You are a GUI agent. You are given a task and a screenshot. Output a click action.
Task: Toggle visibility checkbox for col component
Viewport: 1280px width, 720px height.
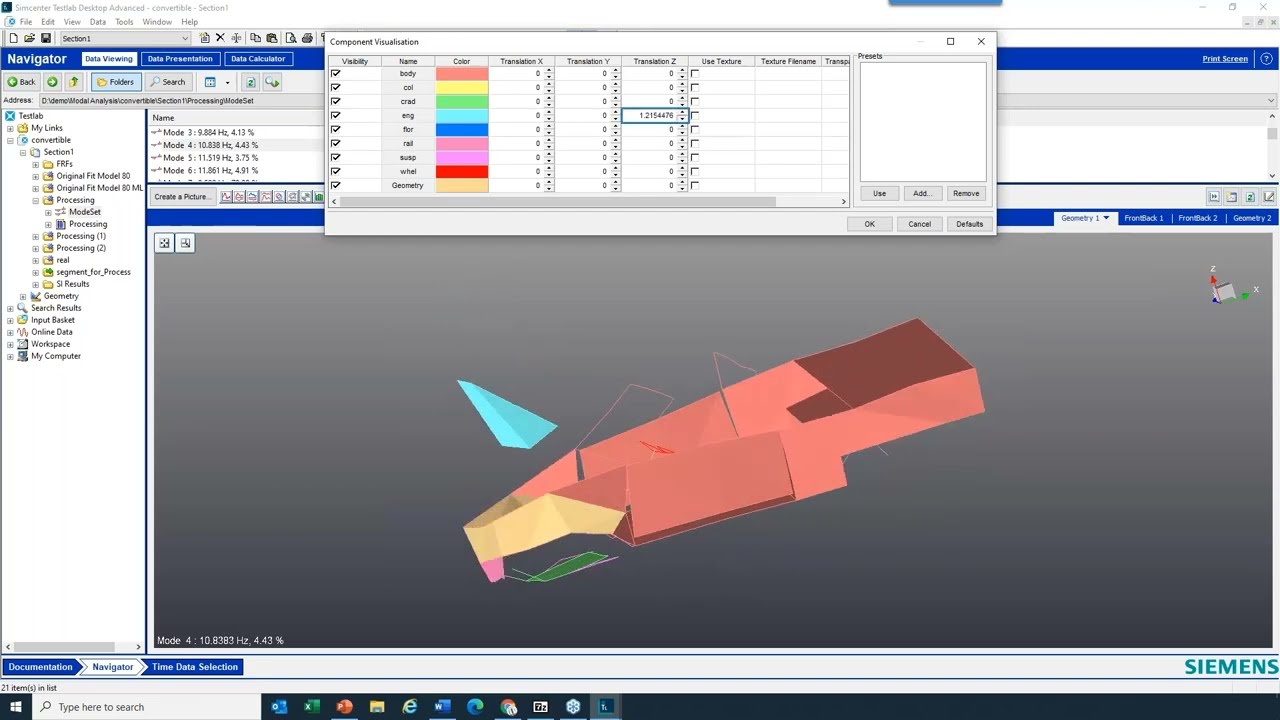335,87
